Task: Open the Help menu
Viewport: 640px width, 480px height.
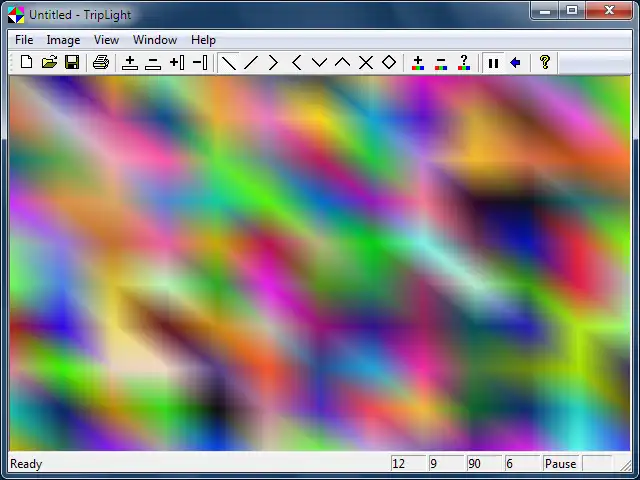Action: click(x=203, y=40)
